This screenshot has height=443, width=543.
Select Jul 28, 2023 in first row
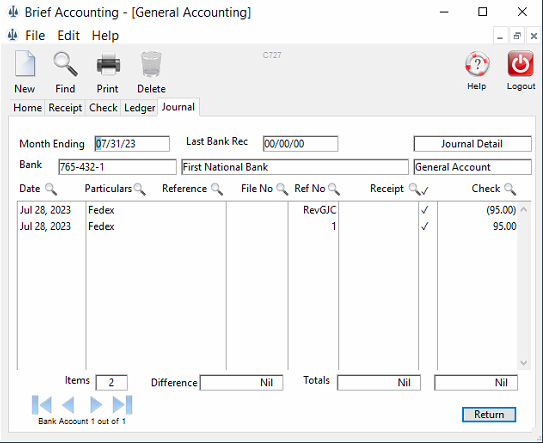tap(45, 210)
